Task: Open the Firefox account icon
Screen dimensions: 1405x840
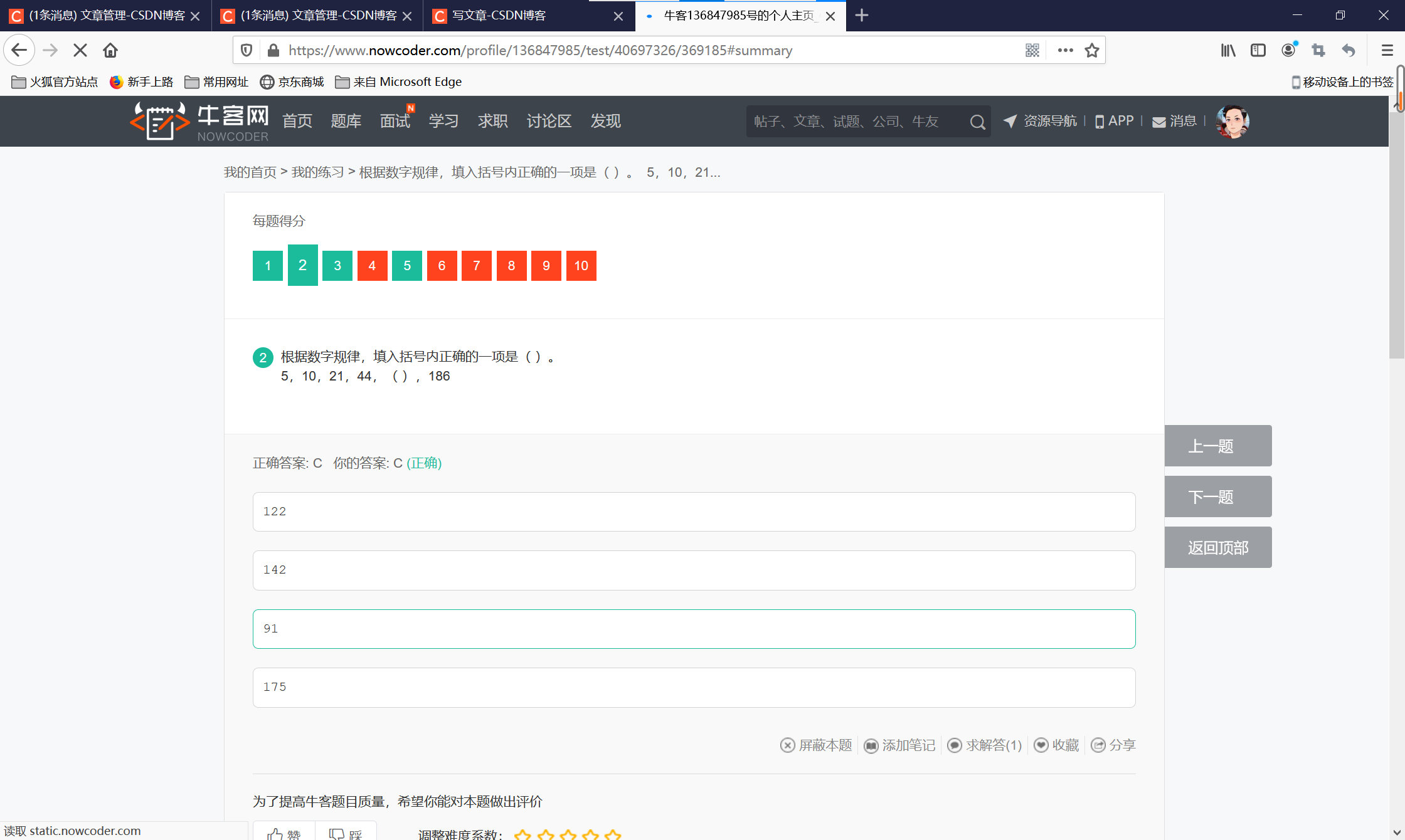Action: 1289,50
